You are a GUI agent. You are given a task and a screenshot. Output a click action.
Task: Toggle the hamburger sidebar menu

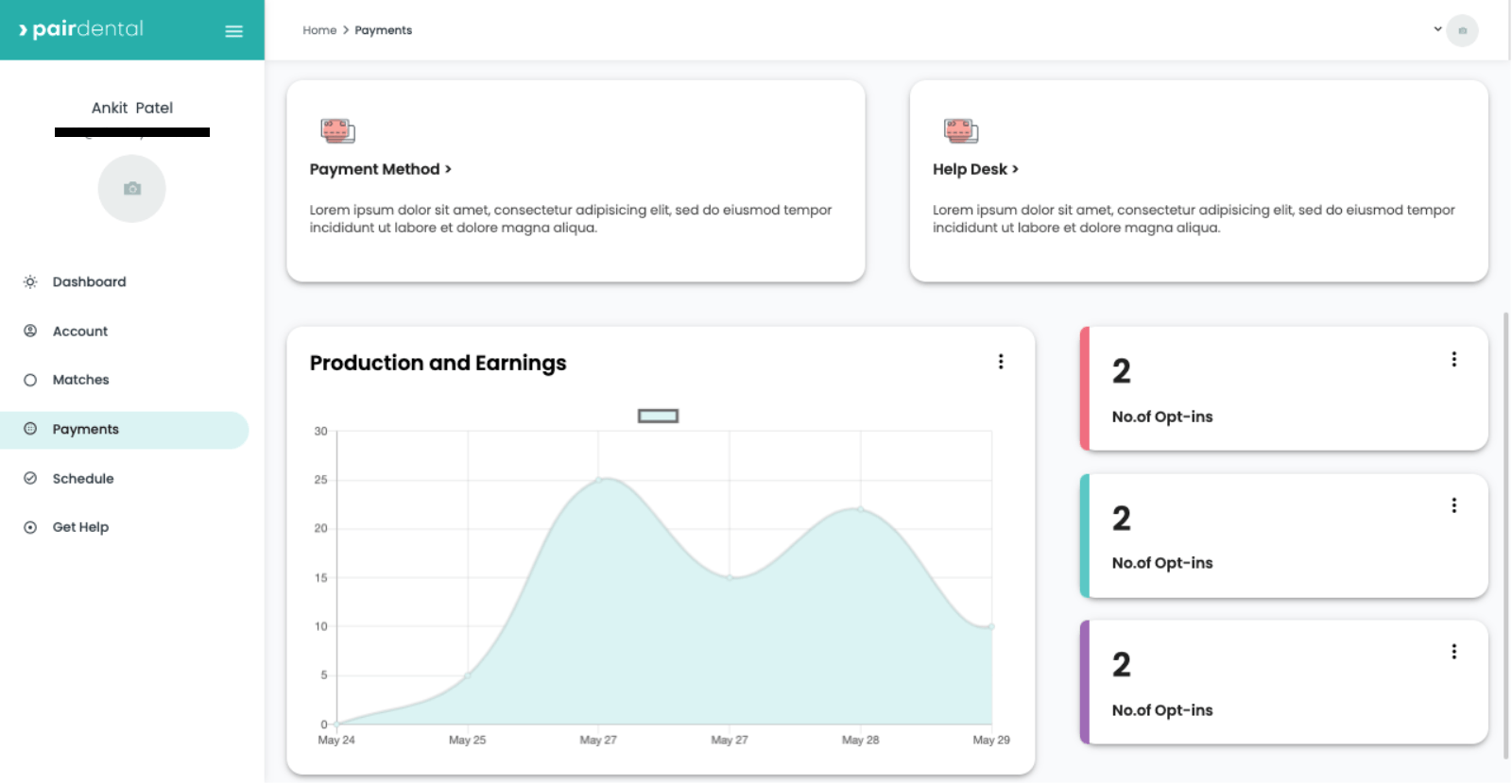233,31
